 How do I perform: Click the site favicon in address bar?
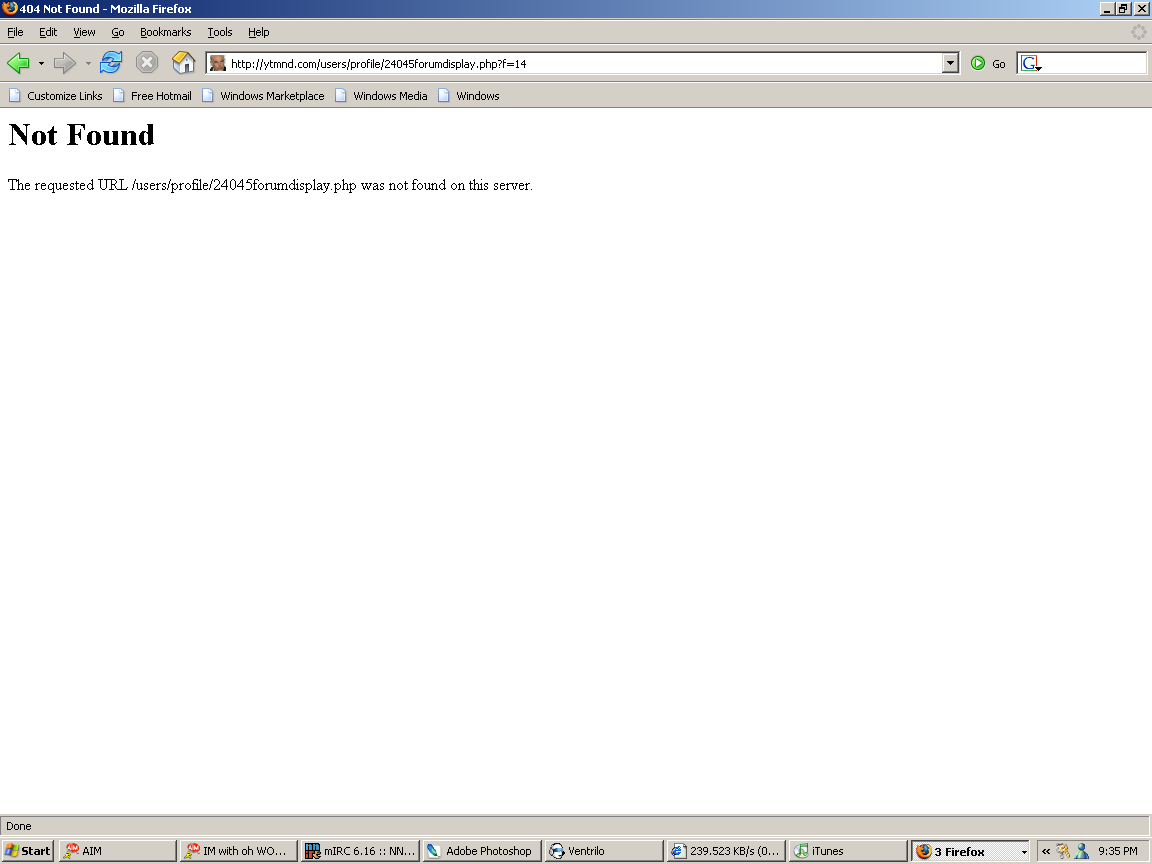[218, 64]
